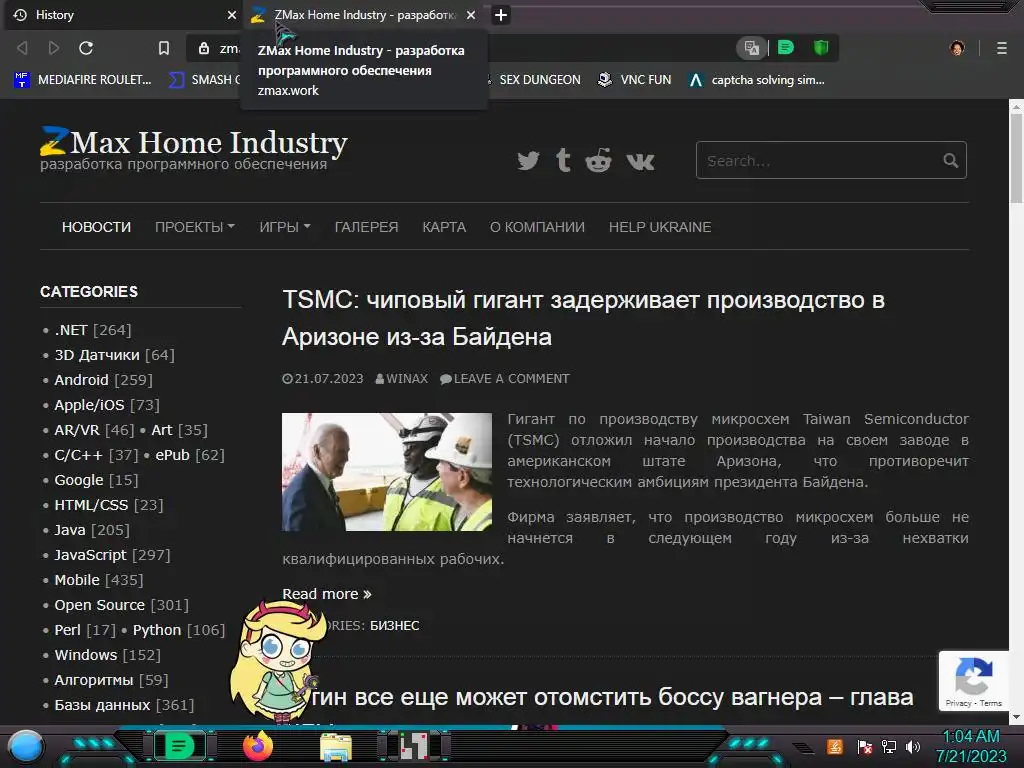1024x768 pixels.
Task: Reload the current page
Action: pyautogui.click(x=86, y=48)
